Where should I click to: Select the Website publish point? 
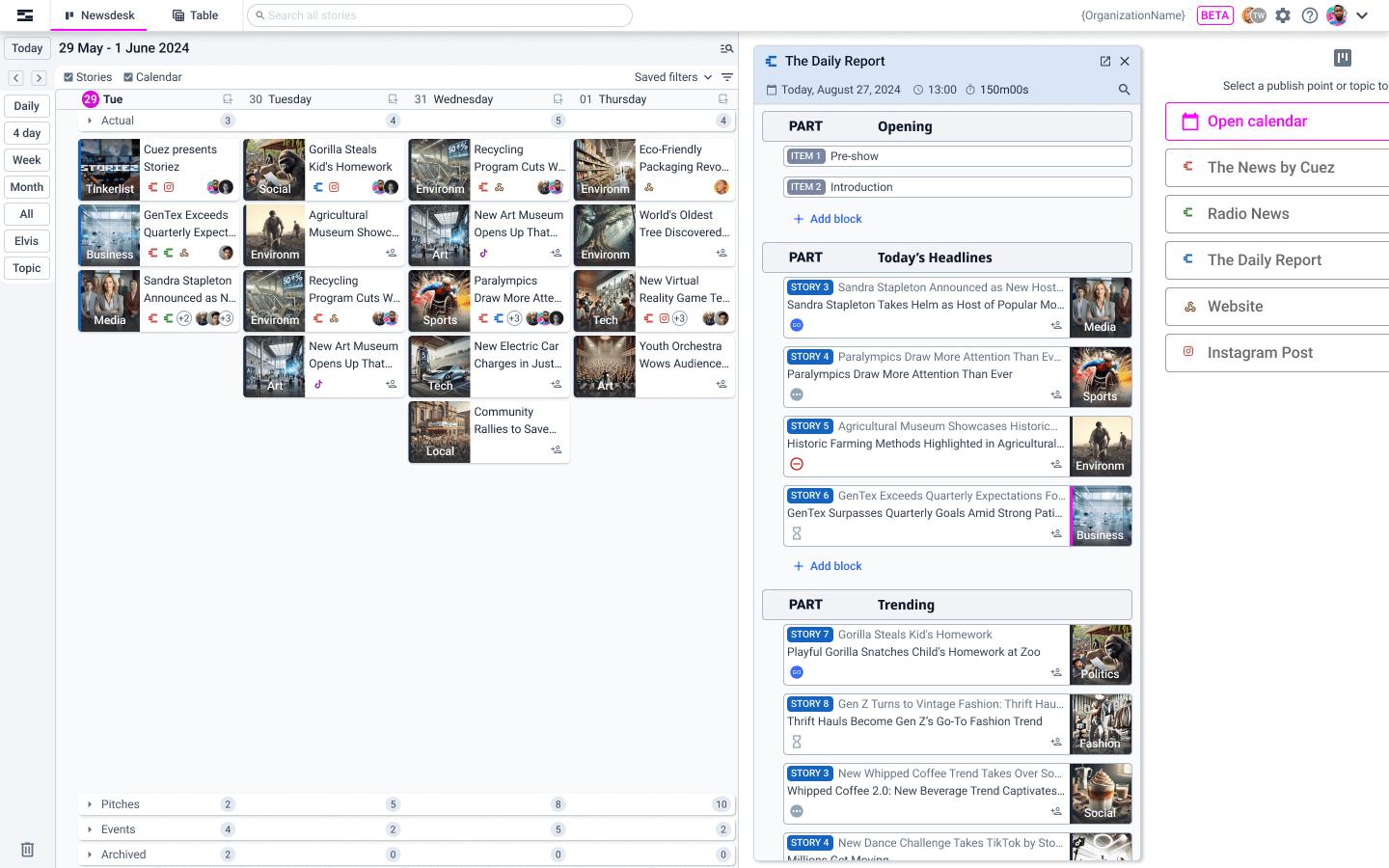click(1277, 307)
